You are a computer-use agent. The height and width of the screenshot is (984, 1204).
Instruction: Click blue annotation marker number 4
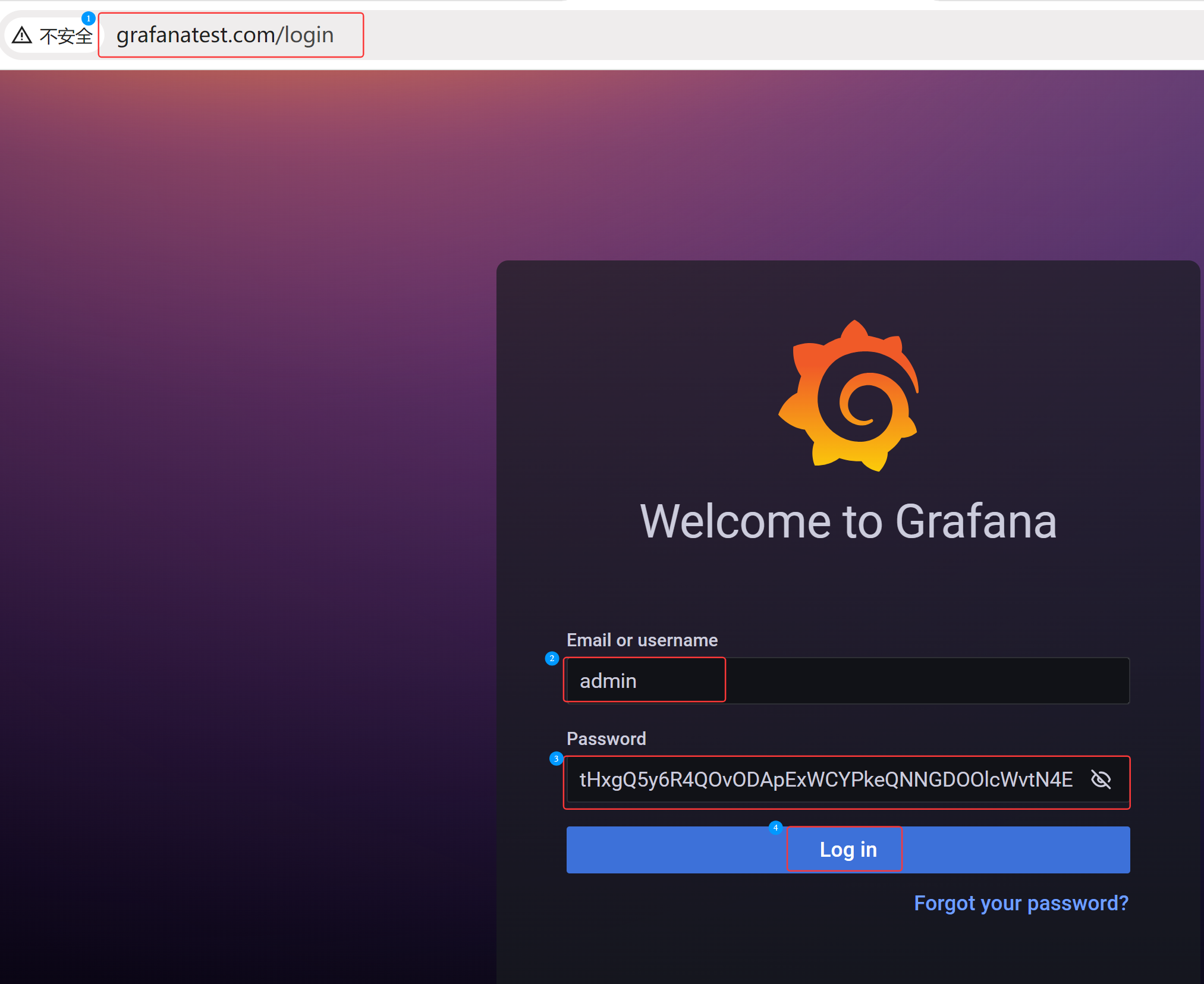[775, 828]
